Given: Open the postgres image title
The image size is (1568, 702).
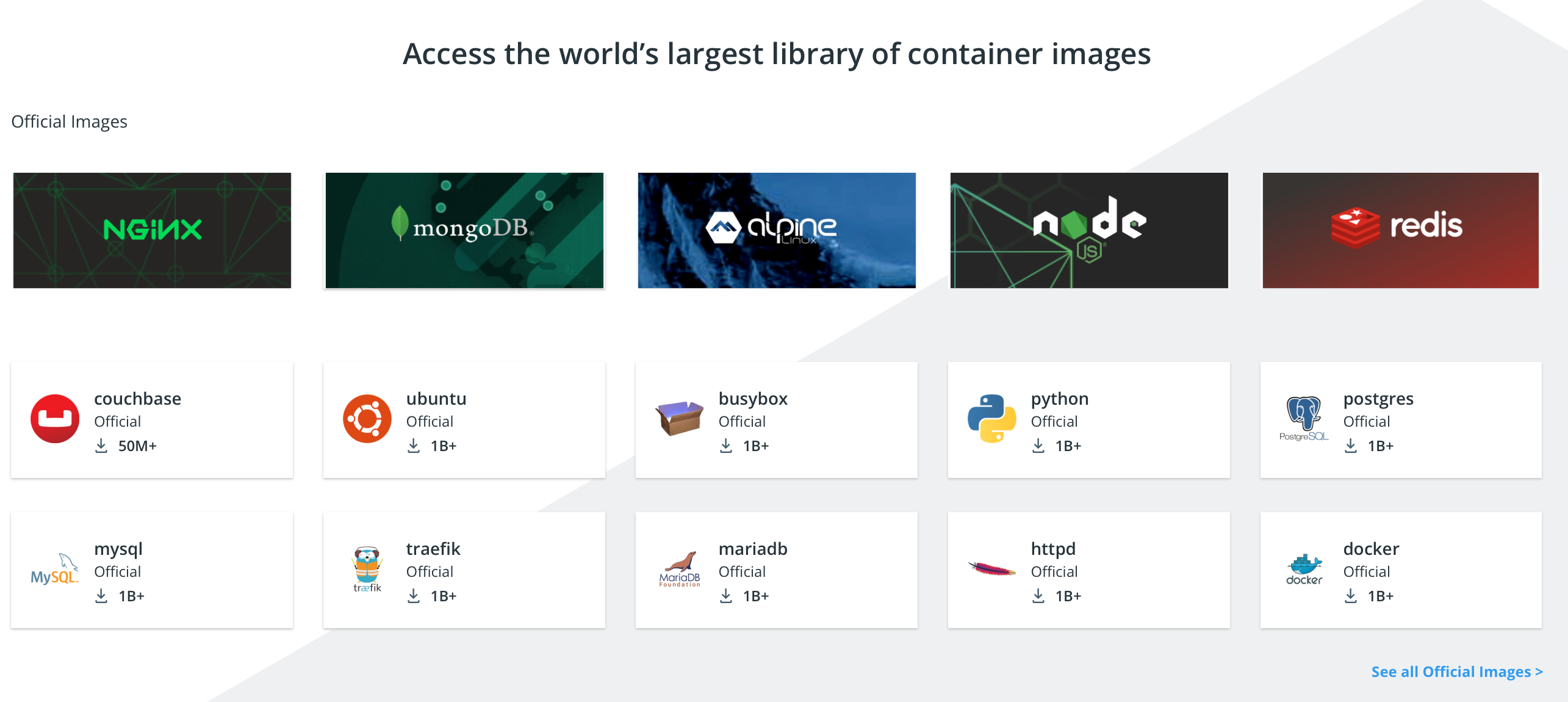Looking at the screenshot, I should coord(1378,399).
